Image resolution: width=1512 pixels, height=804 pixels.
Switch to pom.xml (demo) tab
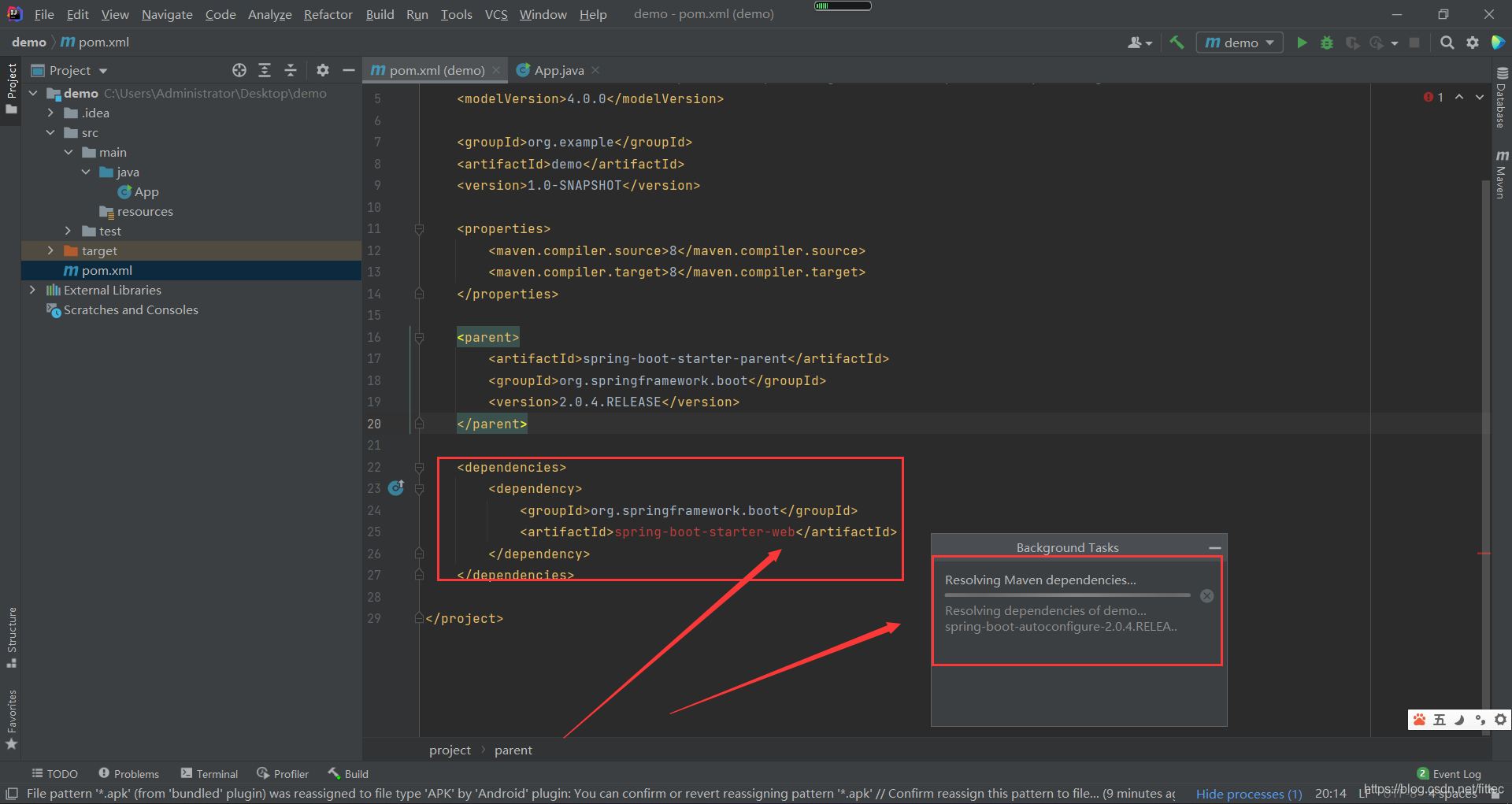coord(436,70)
